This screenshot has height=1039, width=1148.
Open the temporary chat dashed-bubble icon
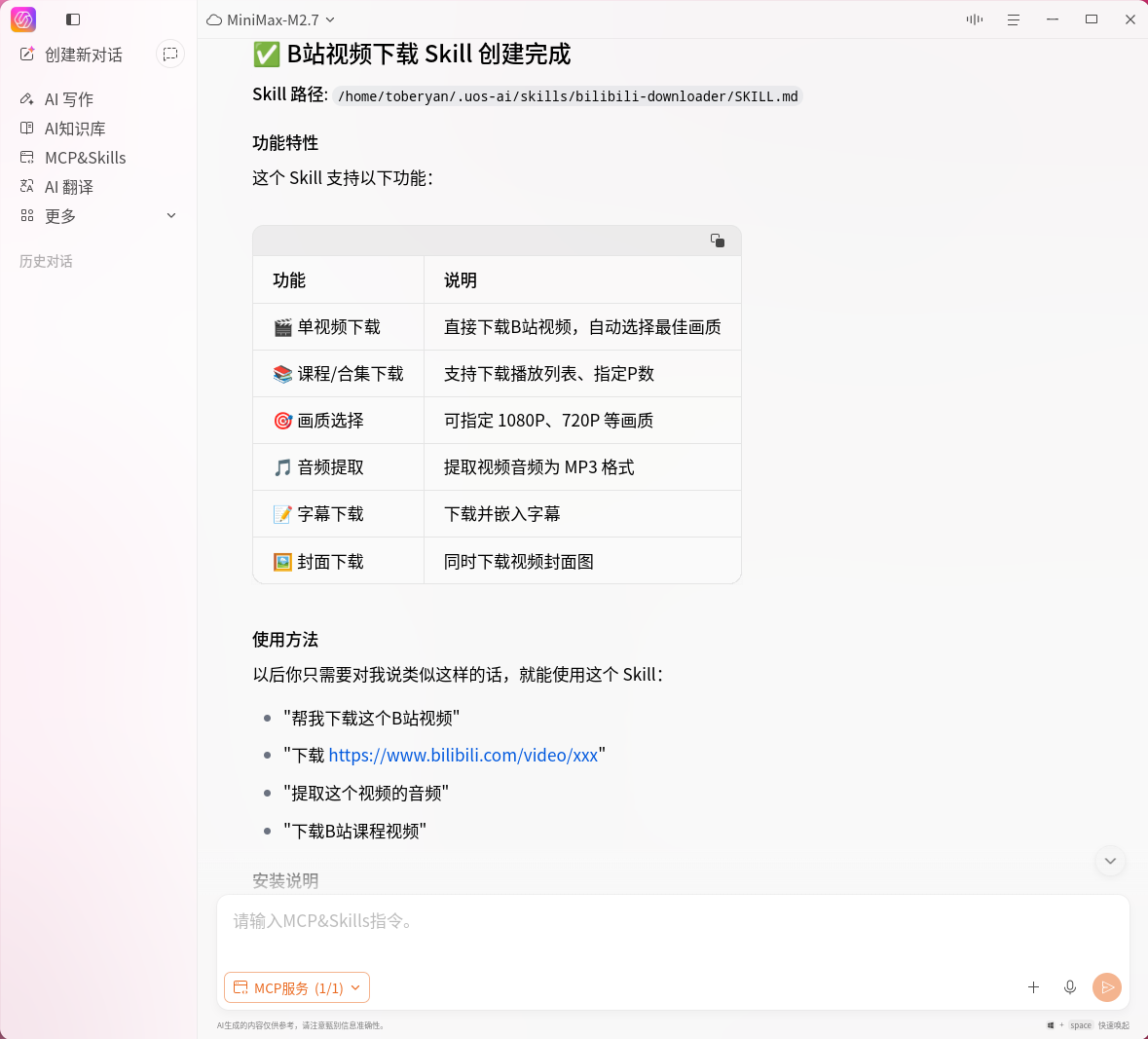coord(170,55)
